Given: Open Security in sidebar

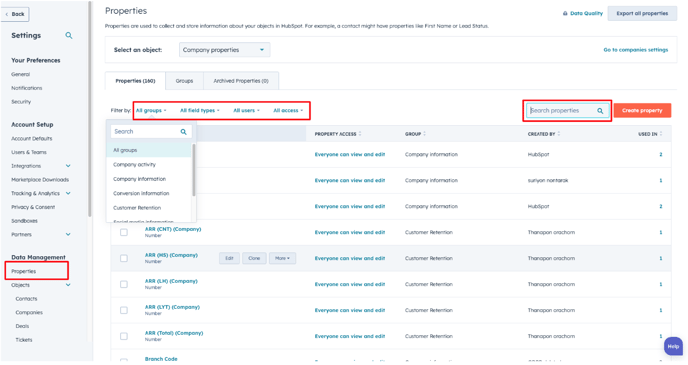Looking at the screenshot, I should (x=21, y=102).
